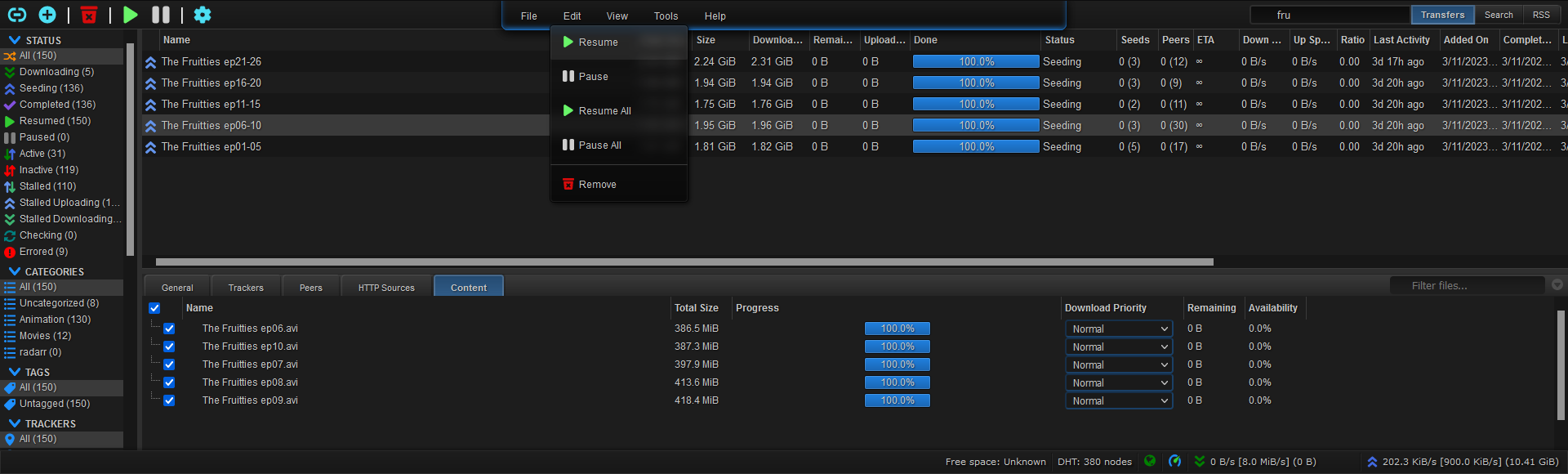The image size is (1568, 474).
Task: Open the Tools menu
Action: click(x=666, y=16)
